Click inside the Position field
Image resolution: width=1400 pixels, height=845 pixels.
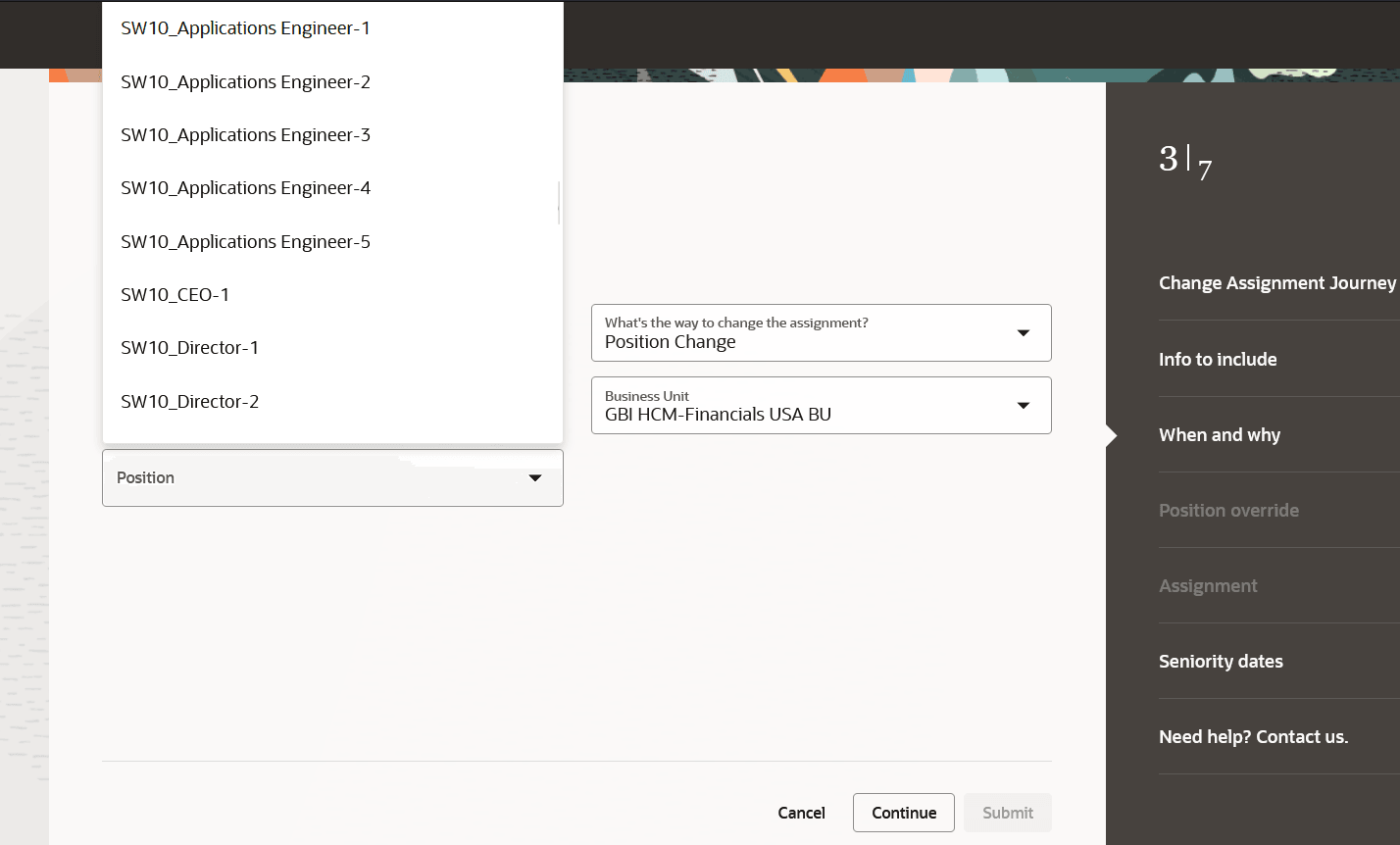point(332,477)
